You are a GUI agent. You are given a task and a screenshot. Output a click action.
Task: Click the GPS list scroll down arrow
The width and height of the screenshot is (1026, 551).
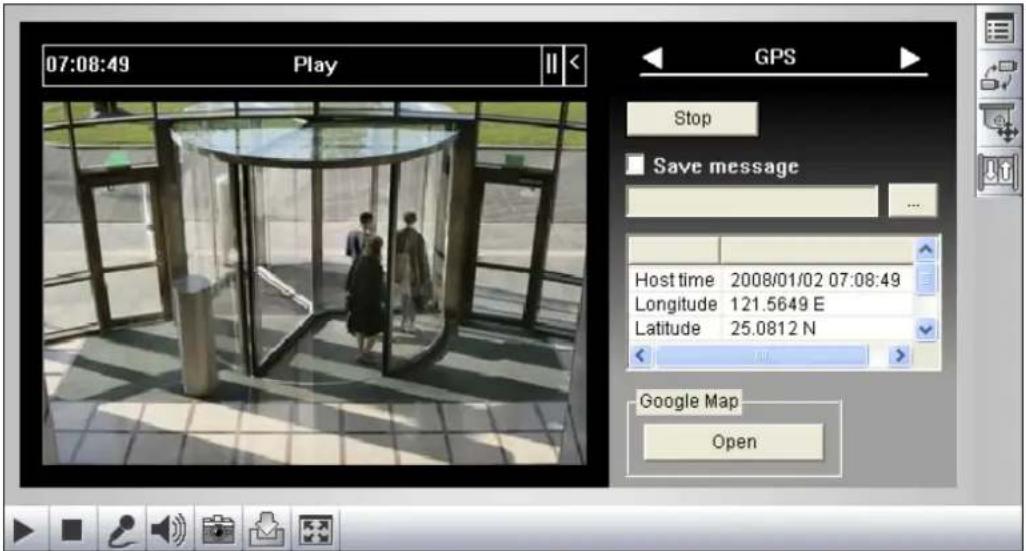925,330
